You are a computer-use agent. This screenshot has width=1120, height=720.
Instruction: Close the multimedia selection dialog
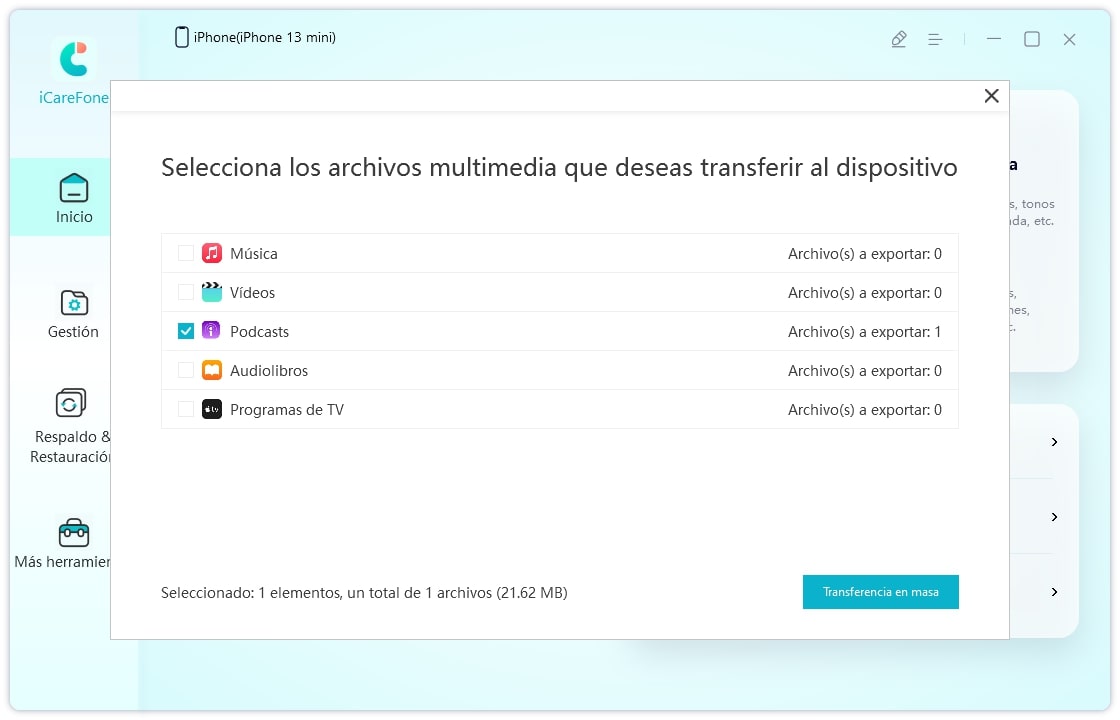(991, 96)
